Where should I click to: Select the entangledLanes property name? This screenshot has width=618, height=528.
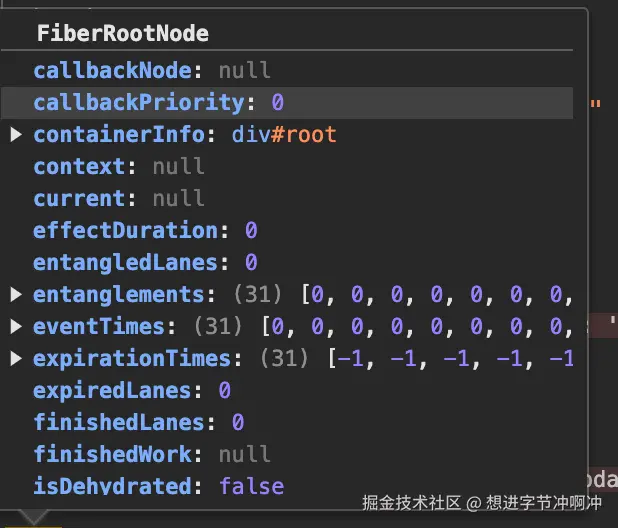(126, 263)
